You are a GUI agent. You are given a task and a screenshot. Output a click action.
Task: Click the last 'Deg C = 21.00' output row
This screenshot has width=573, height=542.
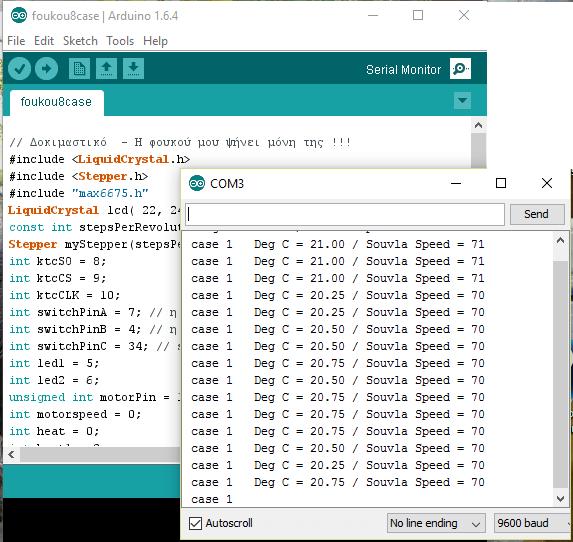pyautogui.click(x=338, y=278)
